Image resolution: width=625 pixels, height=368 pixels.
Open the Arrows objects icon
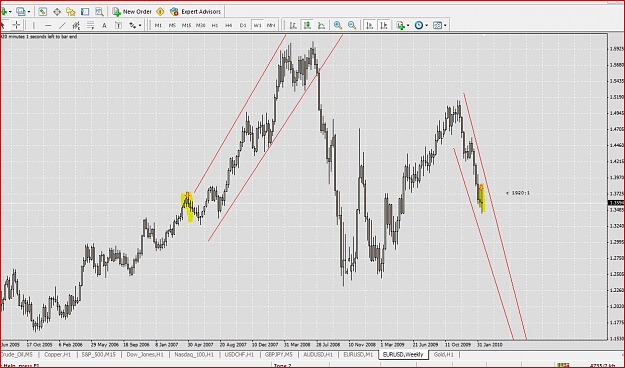[x=132, y=26]
